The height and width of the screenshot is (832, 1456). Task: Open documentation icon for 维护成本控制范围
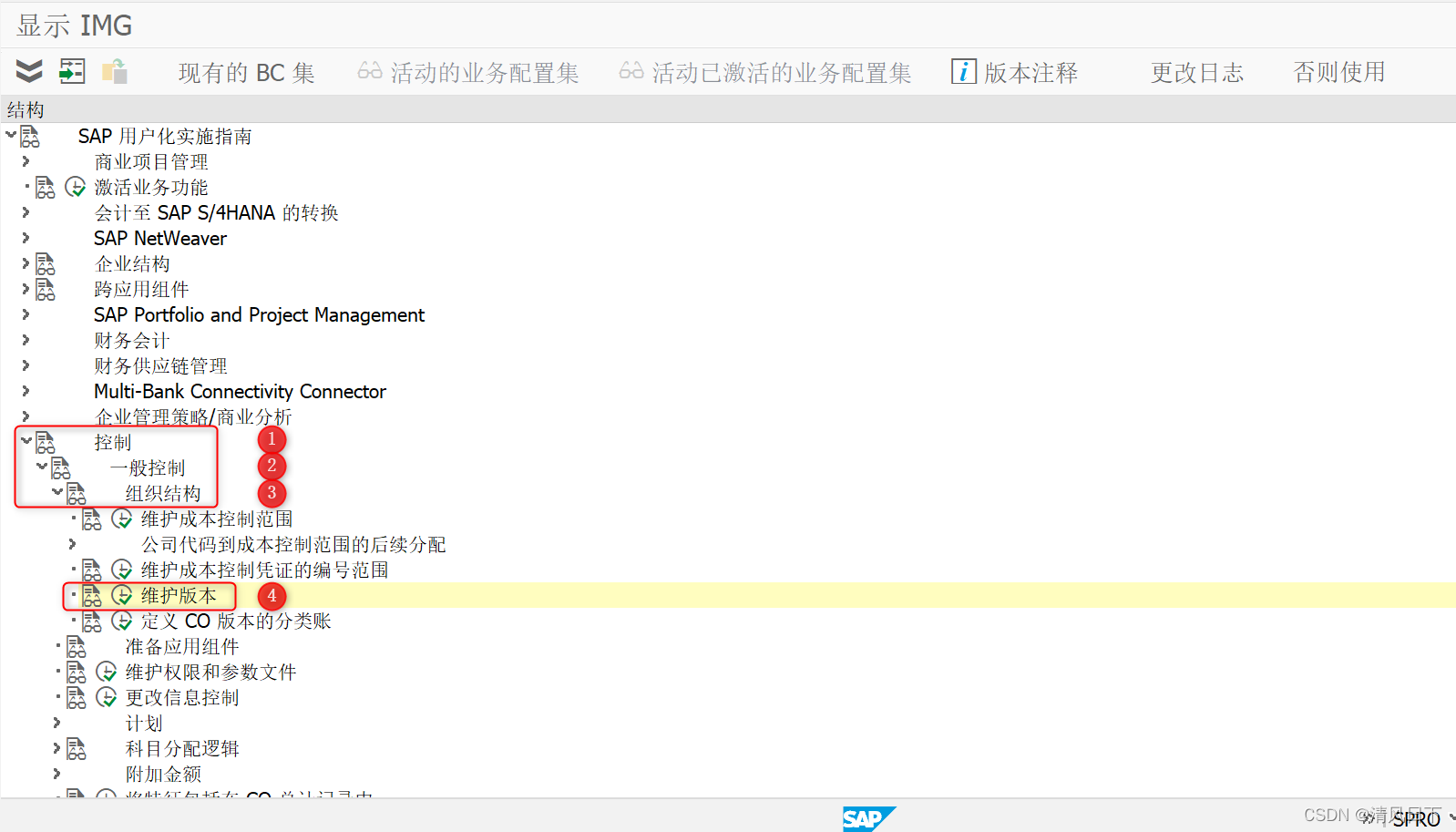pyautogui.click(x=92, y=519)
